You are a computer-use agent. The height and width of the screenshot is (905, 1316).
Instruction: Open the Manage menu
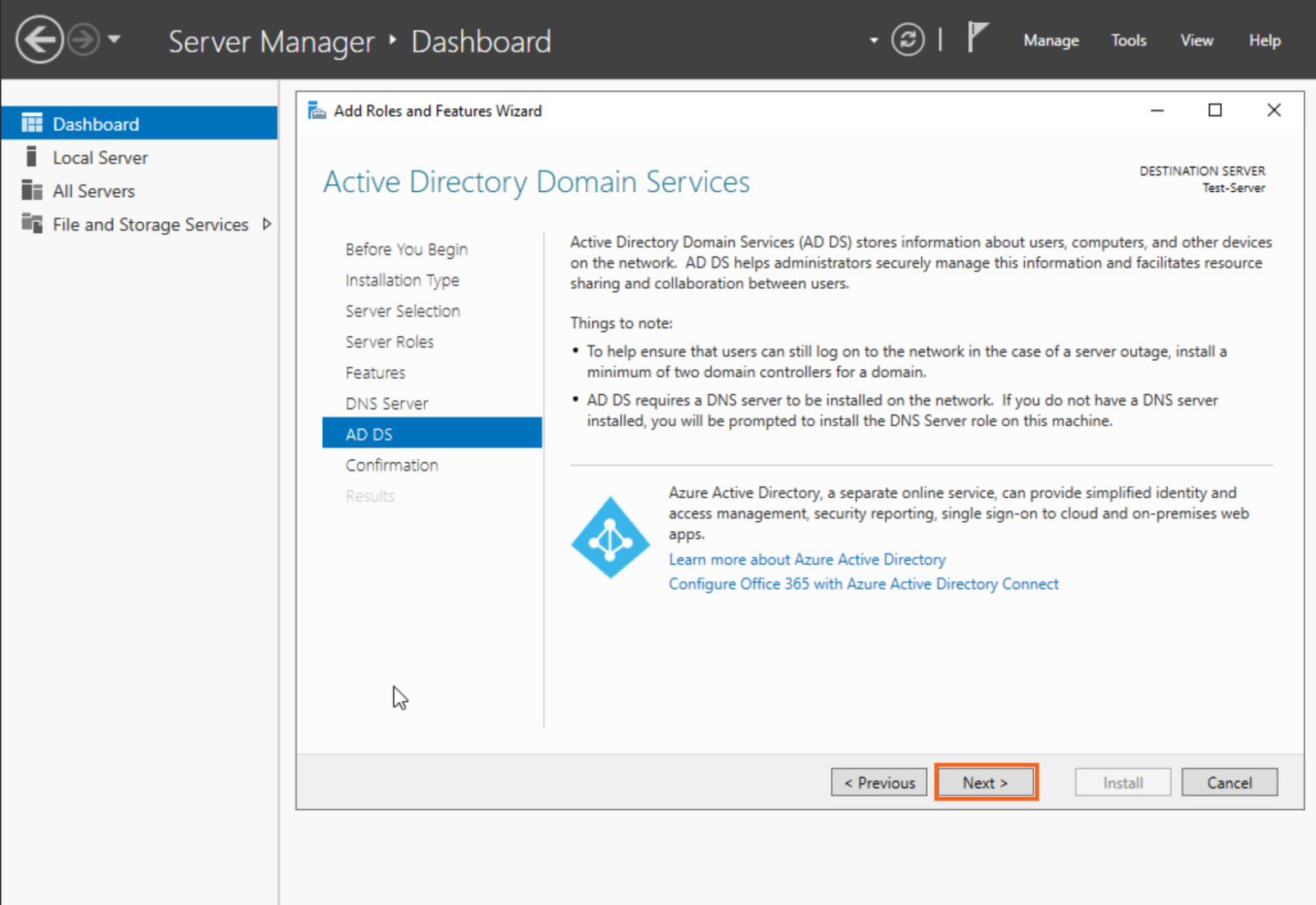pyautogui.click(x=1050, y=39)
